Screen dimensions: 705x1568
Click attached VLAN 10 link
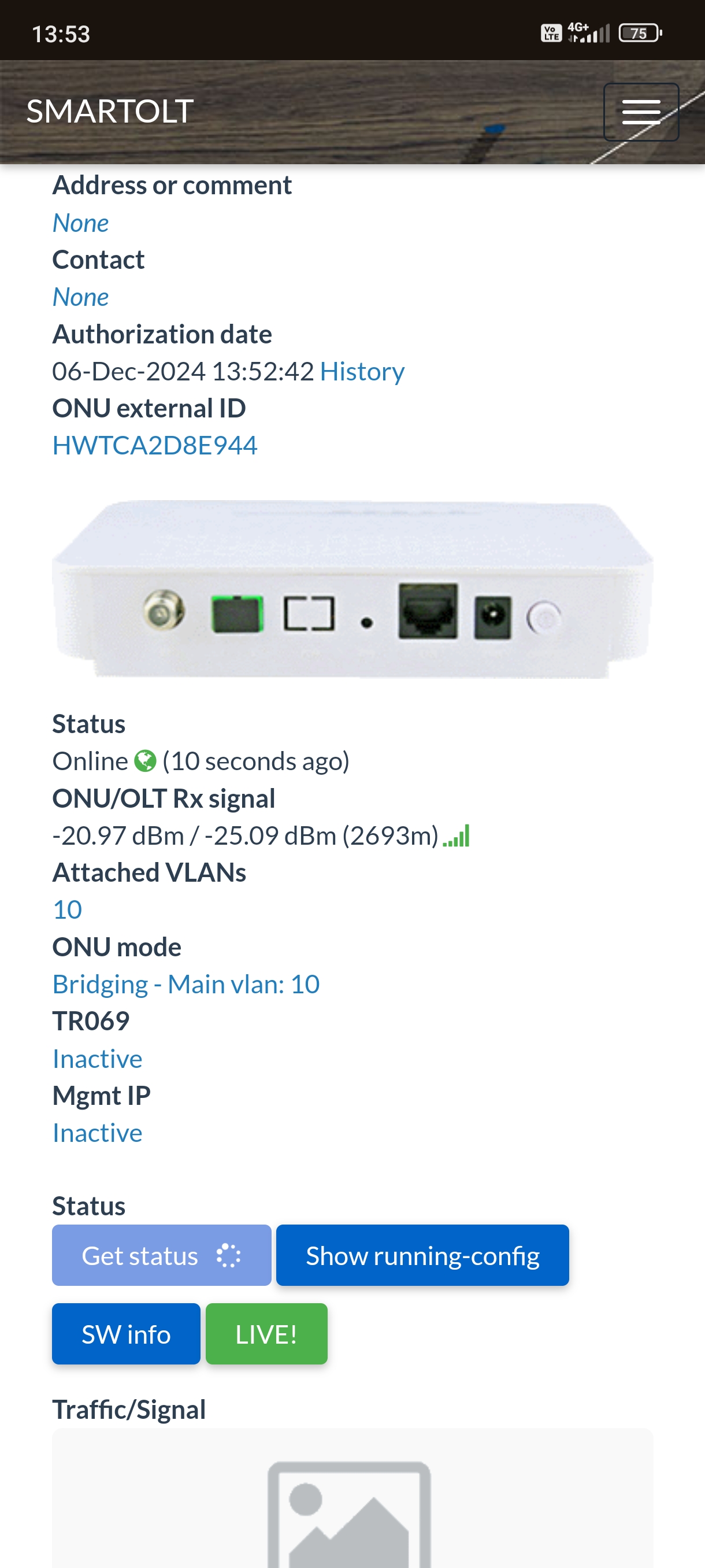click(68, 910)
